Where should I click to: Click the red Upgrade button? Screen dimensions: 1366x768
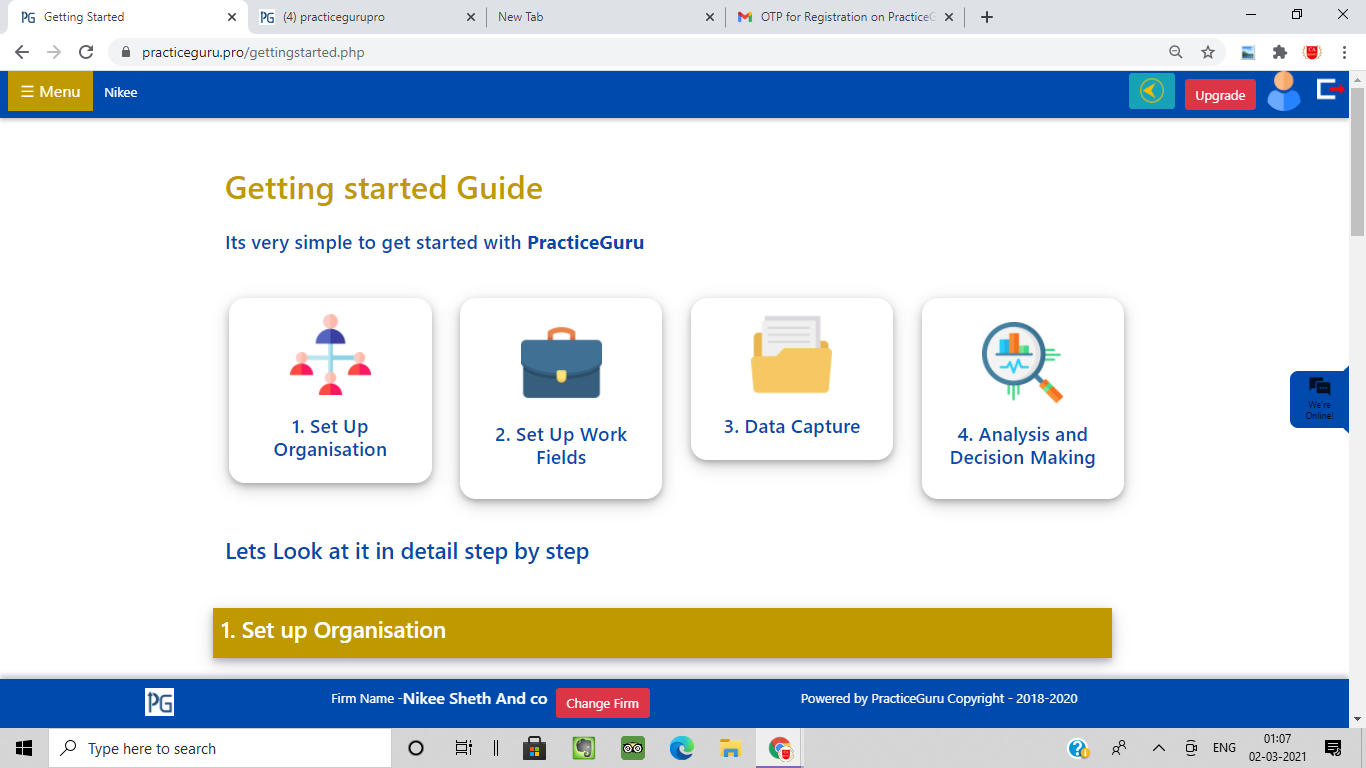pos(1220,95)
